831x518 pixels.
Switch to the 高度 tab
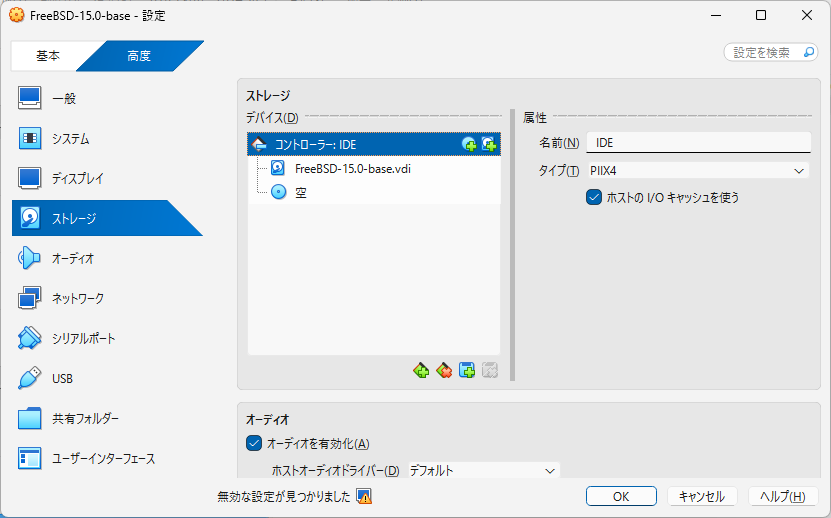139,56
